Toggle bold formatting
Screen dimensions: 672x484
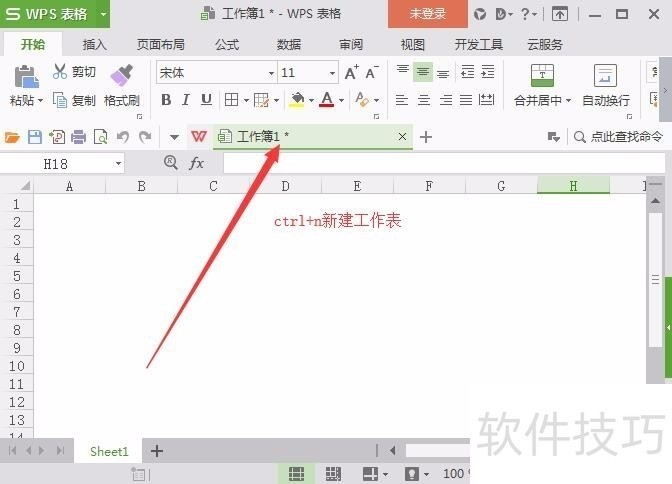pos(166,100)
